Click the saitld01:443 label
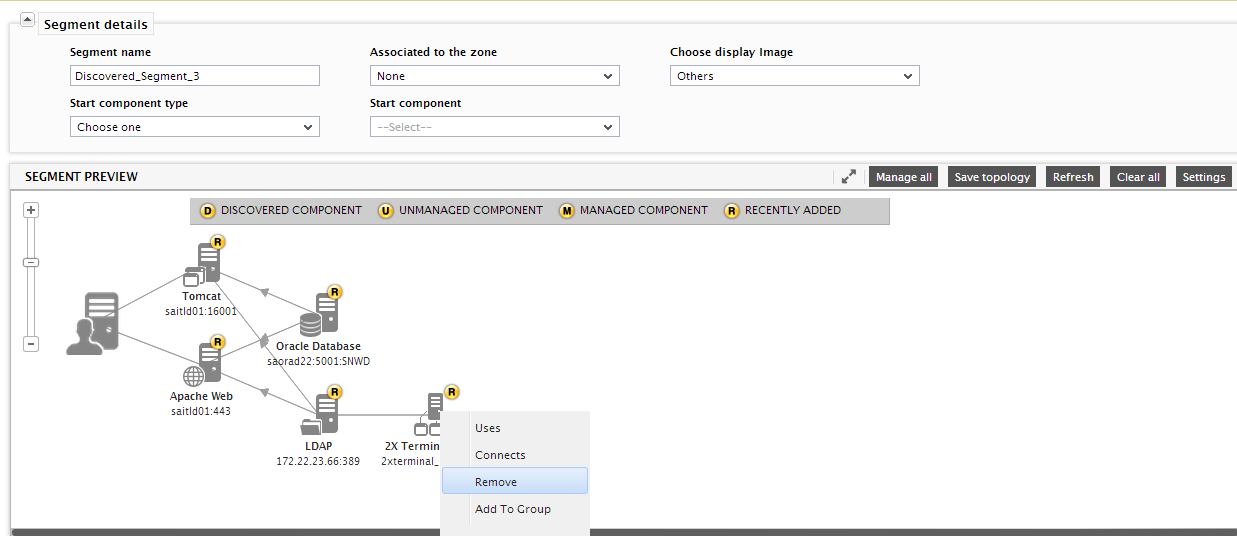Screen dimensions: 1237x536 [201, 411]
